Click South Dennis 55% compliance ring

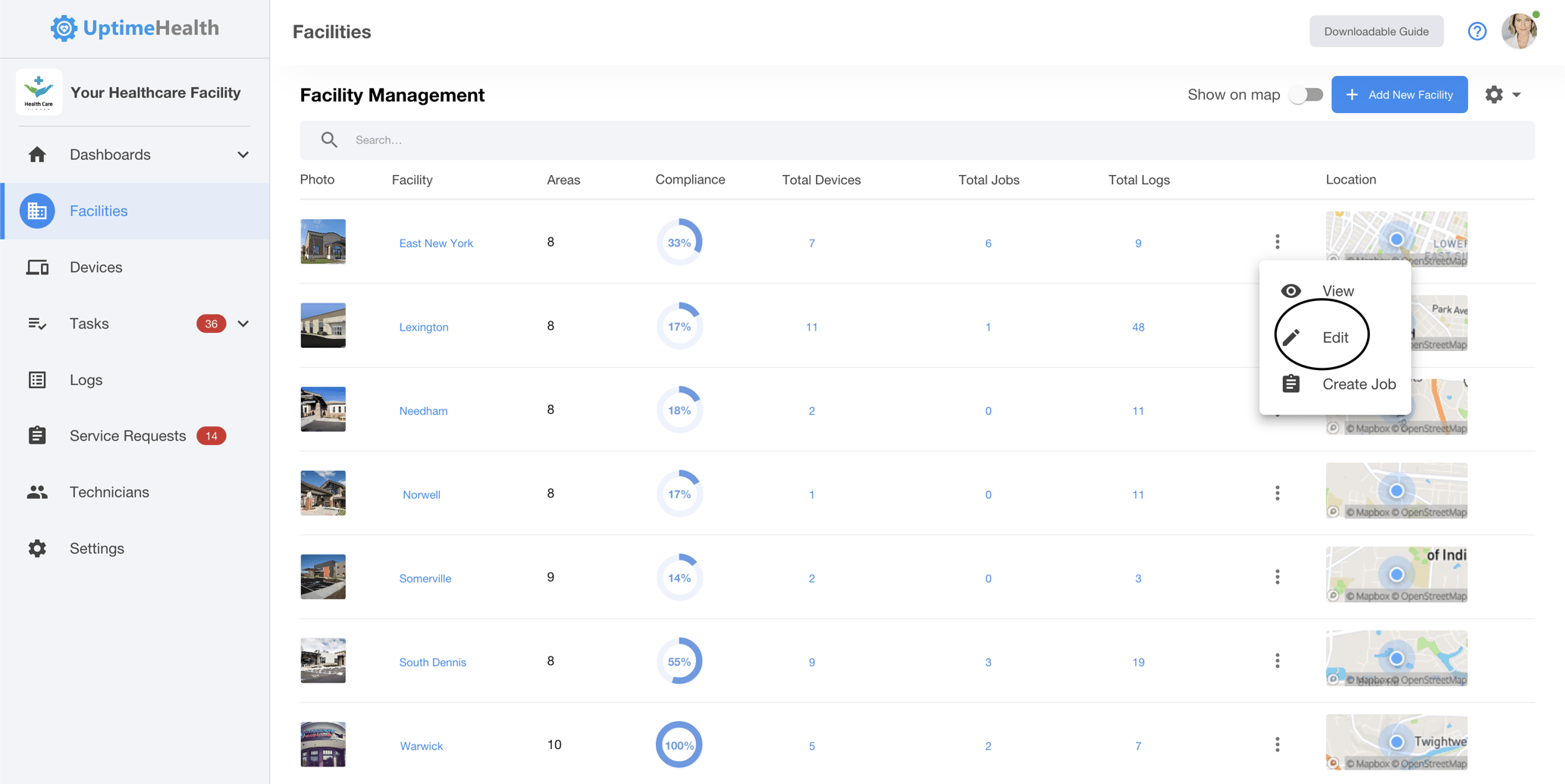(679, 661)
